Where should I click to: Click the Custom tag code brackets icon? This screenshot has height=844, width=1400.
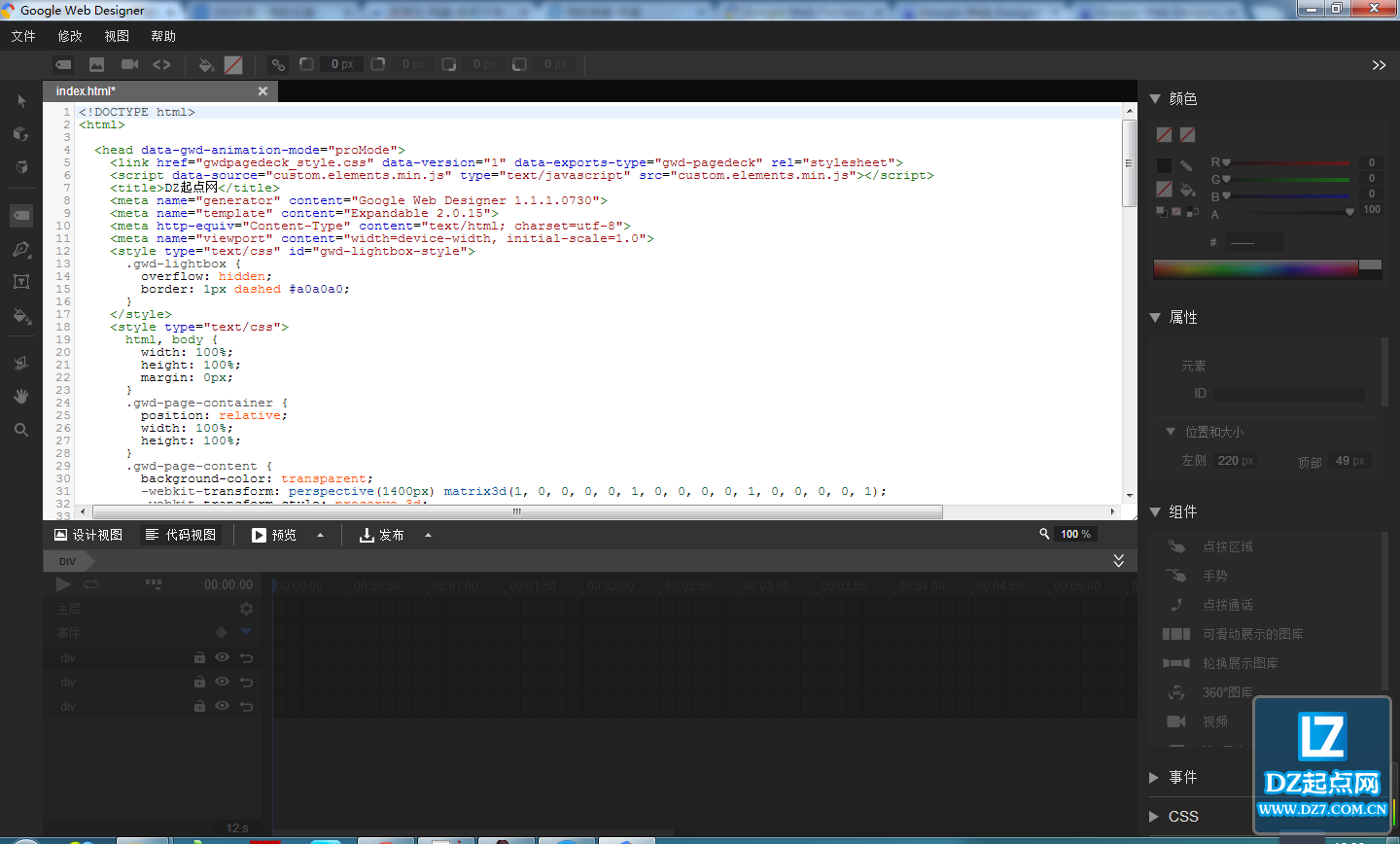[x=161, y=64]
